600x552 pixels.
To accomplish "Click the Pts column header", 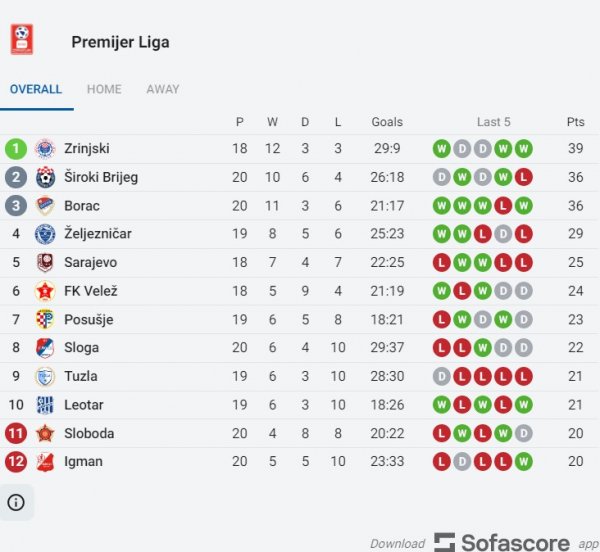I will point(575,122).
